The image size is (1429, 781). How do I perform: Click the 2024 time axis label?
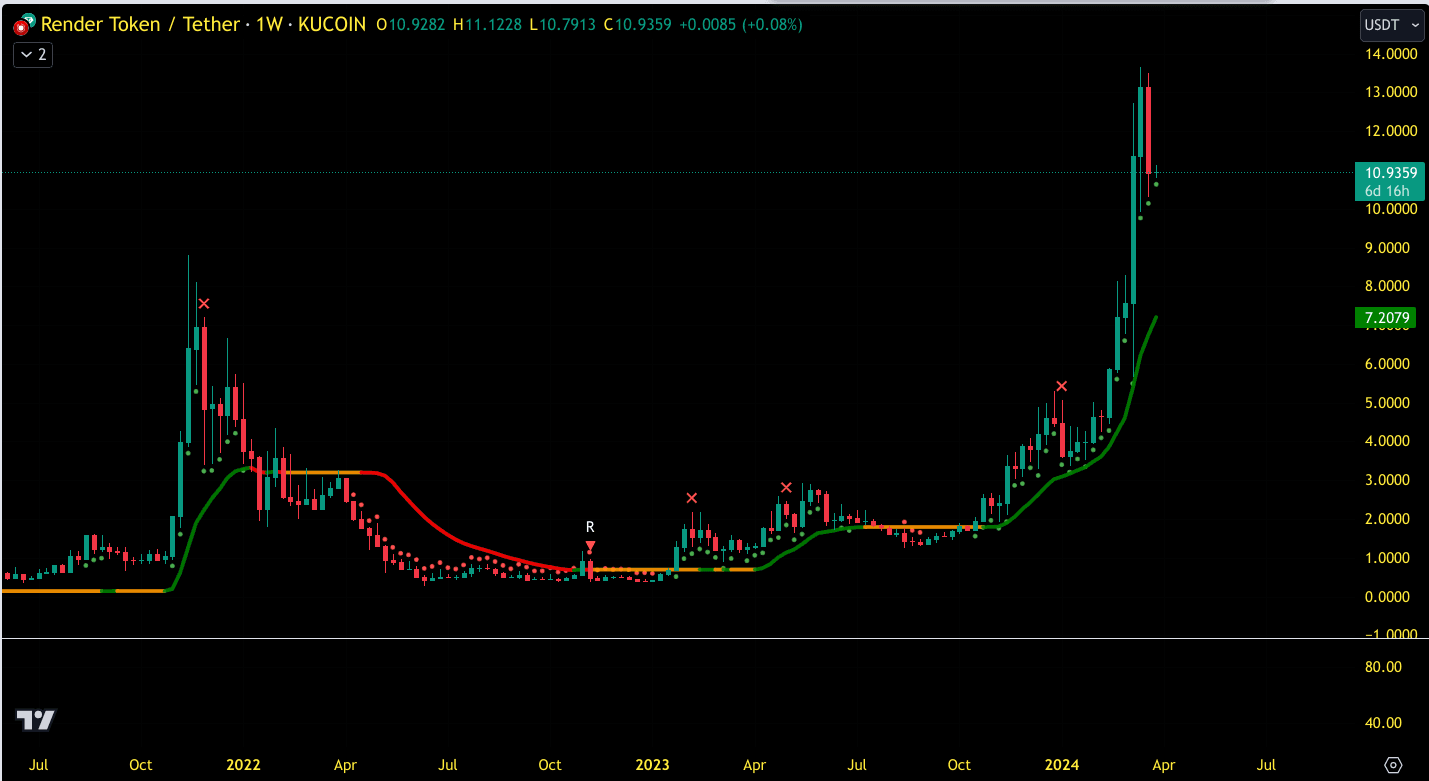point(1061,765)
